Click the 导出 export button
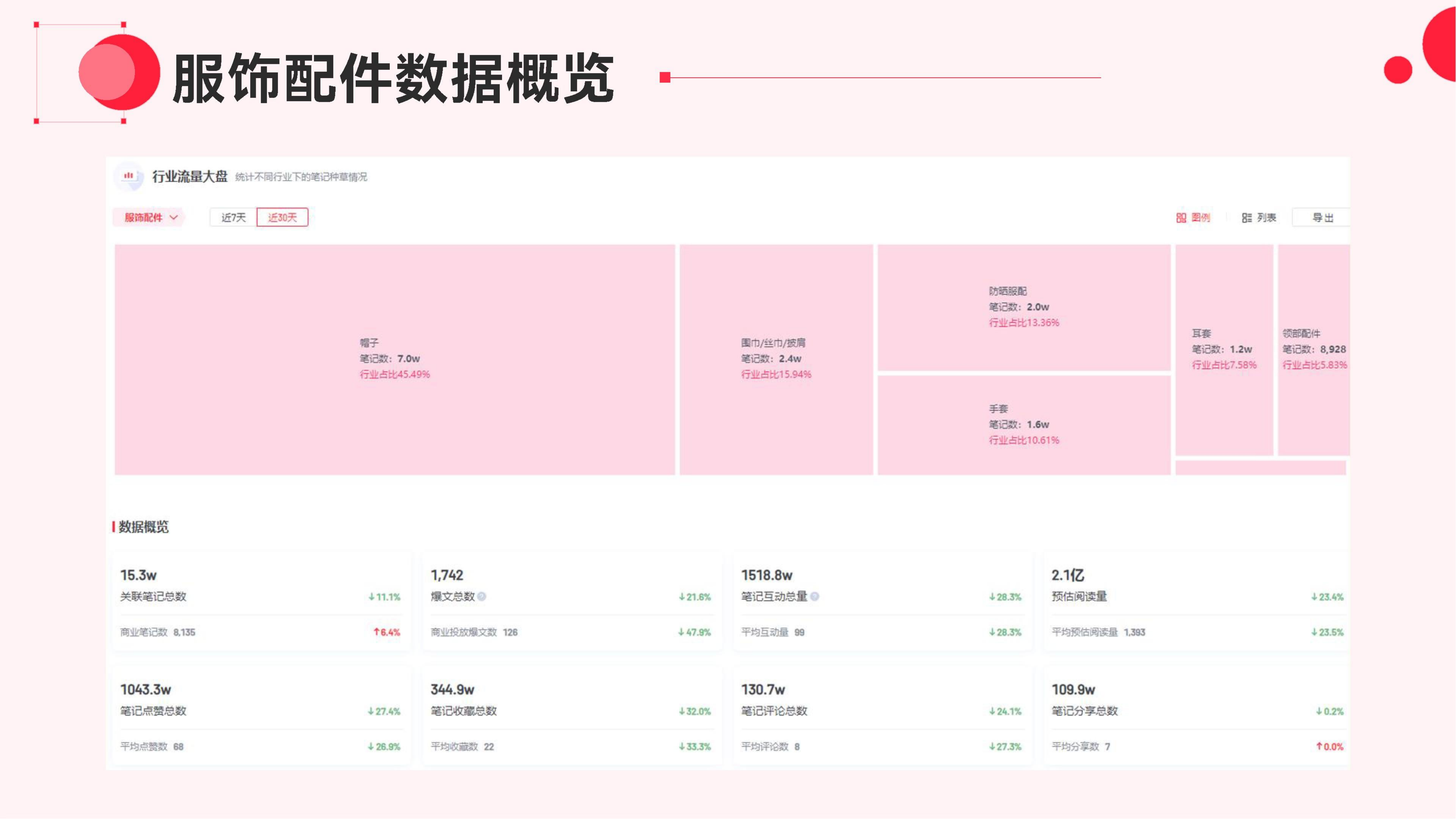The height and width of the screenshot is (819, 1456). pos(1322,218)
